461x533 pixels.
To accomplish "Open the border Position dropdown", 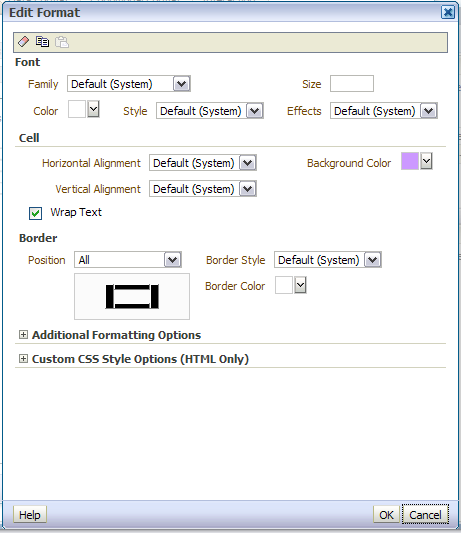I will (128, 260).
